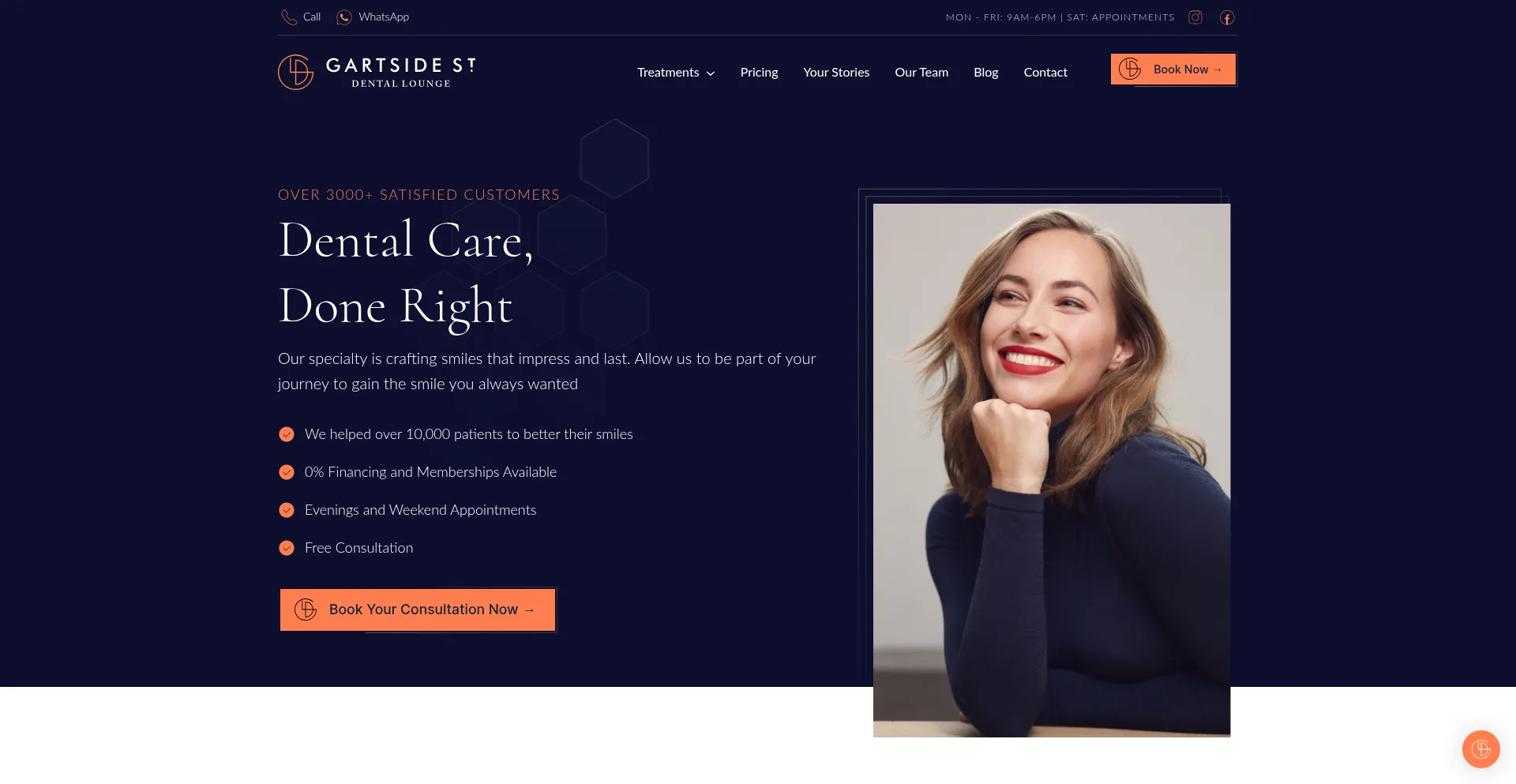Open the Our Team page
1516x784 pixels.
pyautogui.click(x=921, y=73)
